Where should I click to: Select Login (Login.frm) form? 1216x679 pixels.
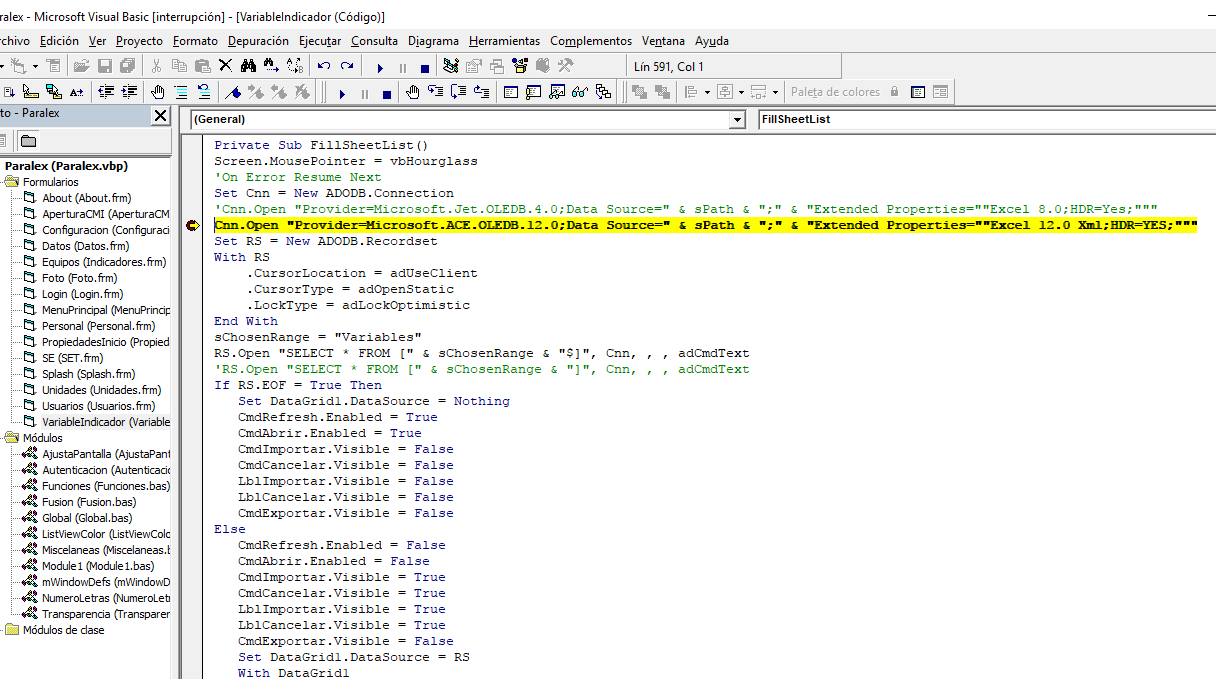tap(82, 294)
